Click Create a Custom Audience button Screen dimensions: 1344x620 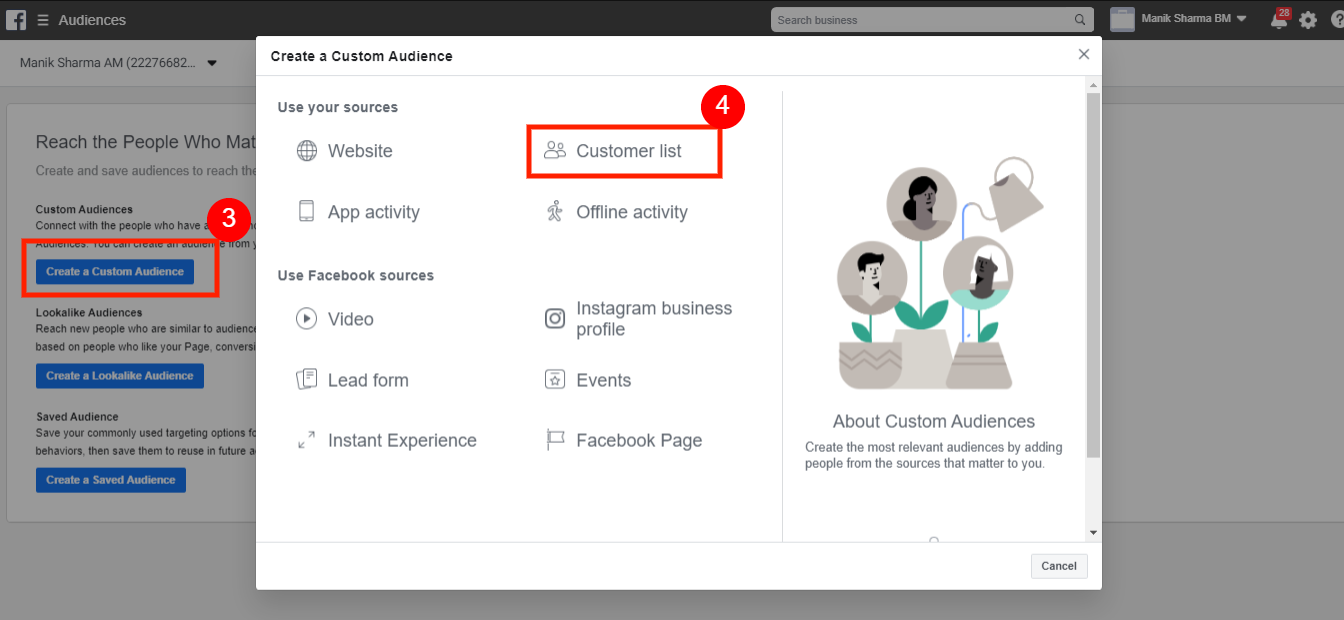pos(115,272)
